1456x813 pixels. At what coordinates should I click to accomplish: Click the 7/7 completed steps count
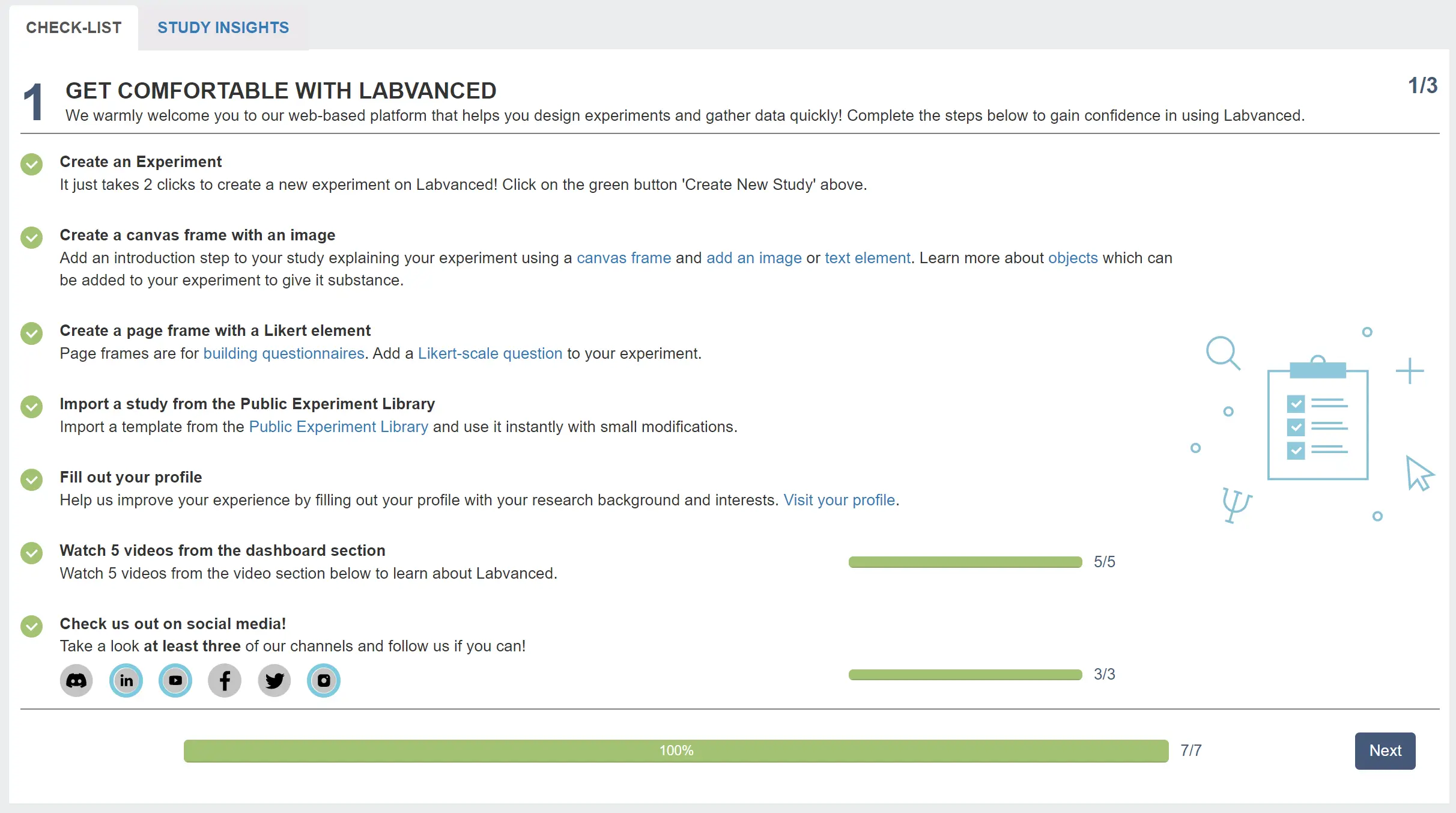point(1191,751)
